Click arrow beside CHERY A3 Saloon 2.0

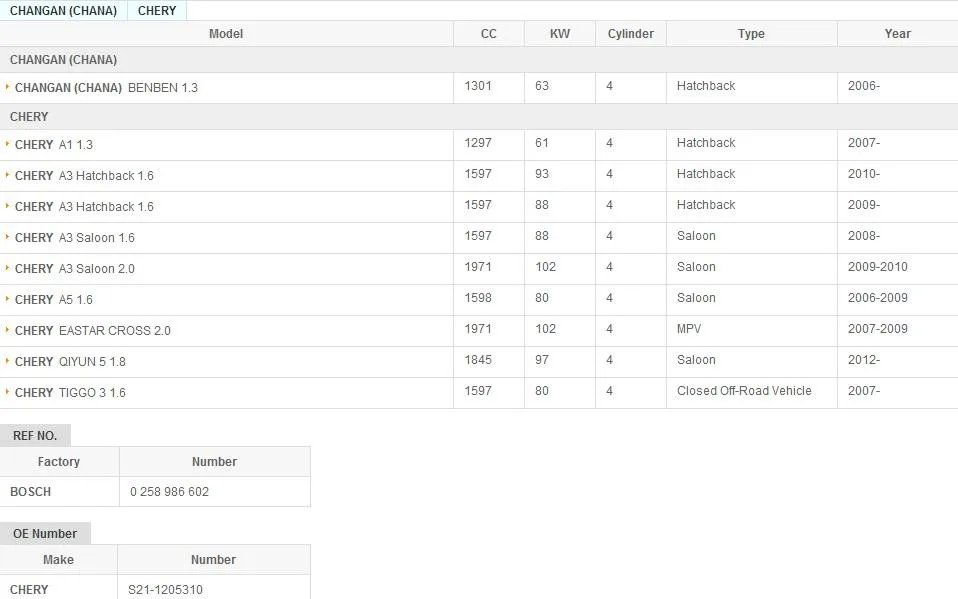(x=7, y=268)
